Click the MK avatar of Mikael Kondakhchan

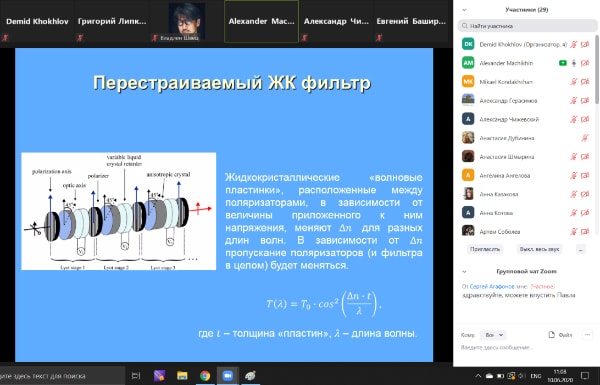pos(468,82)
